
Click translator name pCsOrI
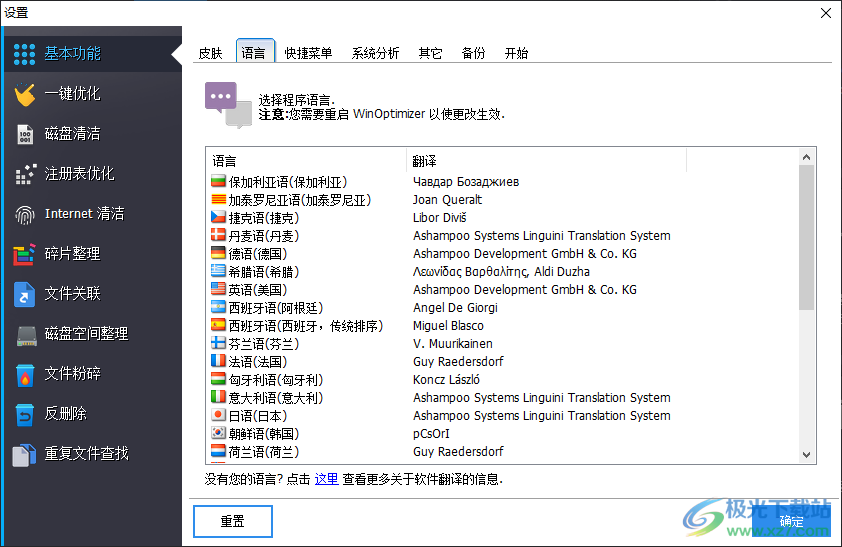[x=431, y=433]
